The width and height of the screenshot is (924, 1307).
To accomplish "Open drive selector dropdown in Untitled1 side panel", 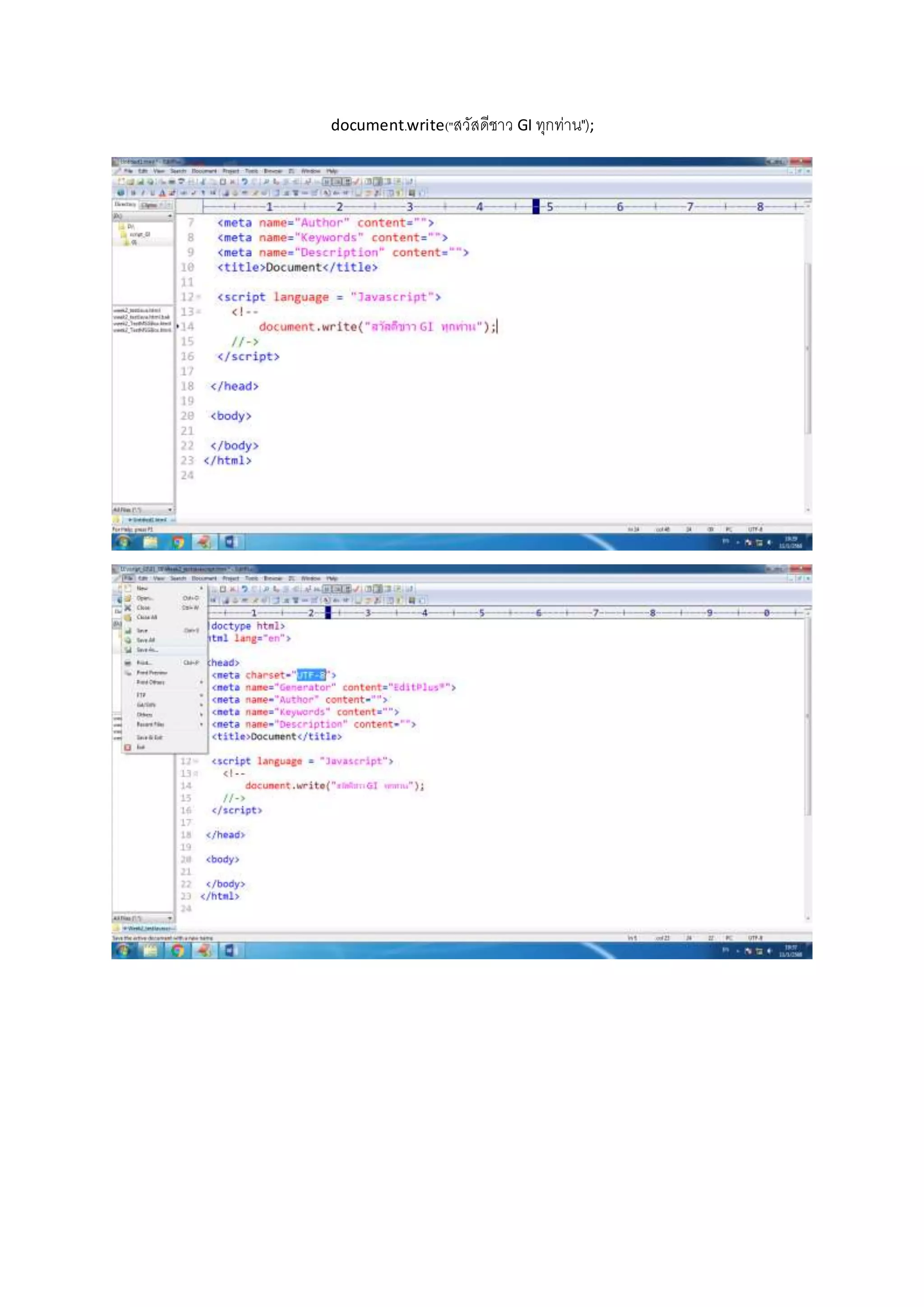I will [170, 216].
